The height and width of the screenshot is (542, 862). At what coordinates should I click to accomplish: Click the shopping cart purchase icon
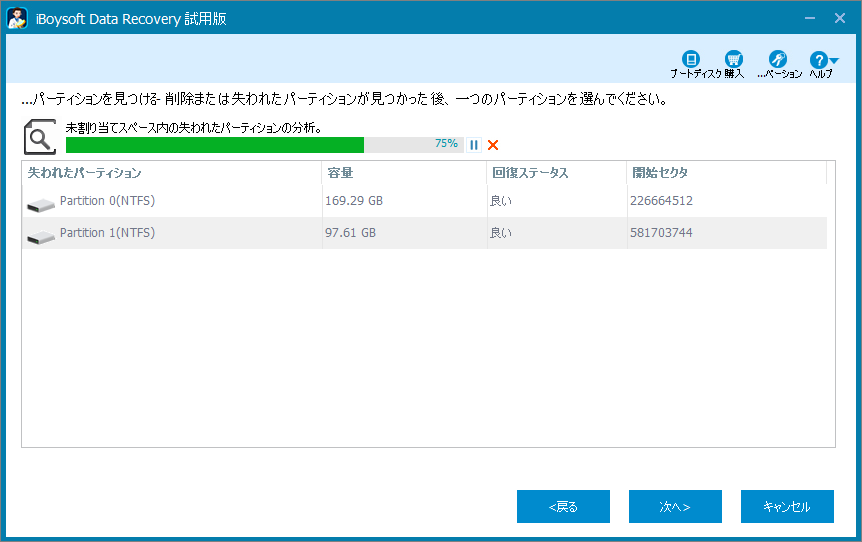click(733, 59)
